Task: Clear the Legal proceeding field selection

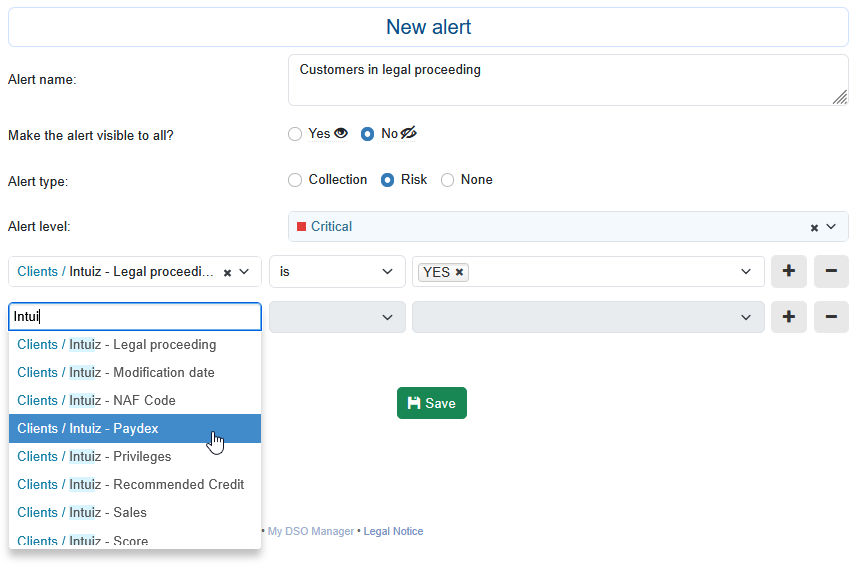Action: click(x=227, y=272)
